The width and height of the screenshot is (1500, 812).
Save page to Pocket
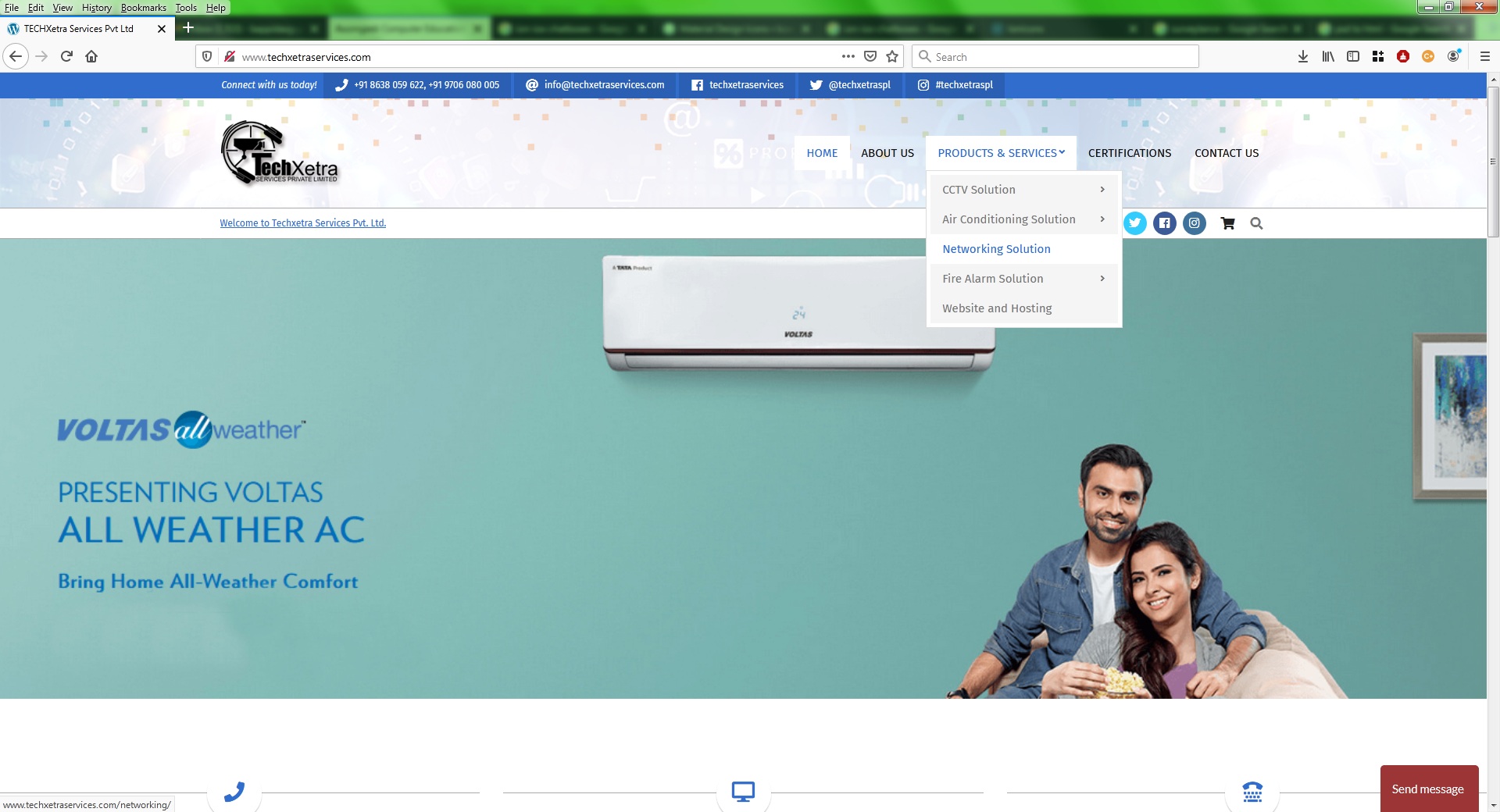coord(870,56)
